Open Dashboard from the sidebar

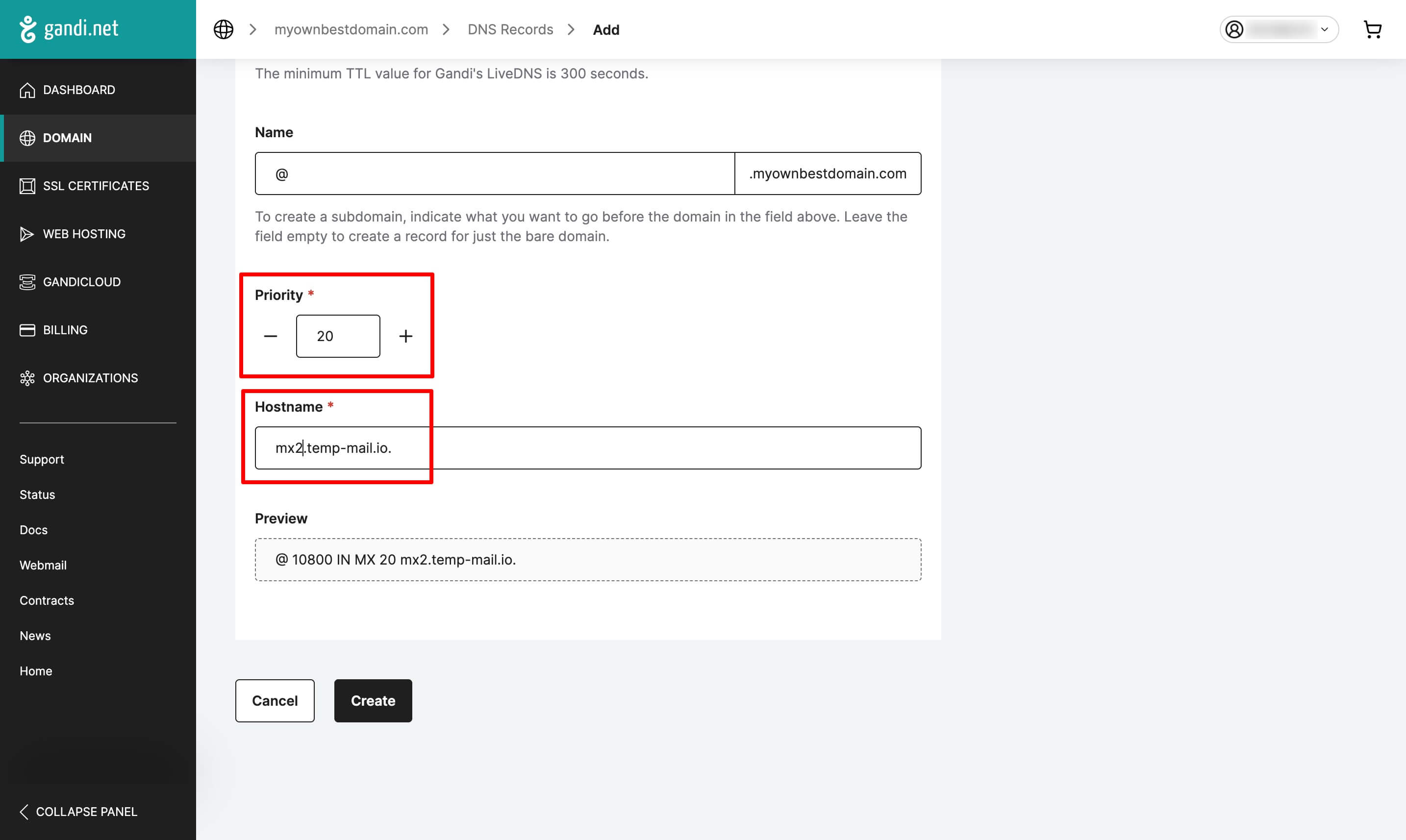coord(79,90)
